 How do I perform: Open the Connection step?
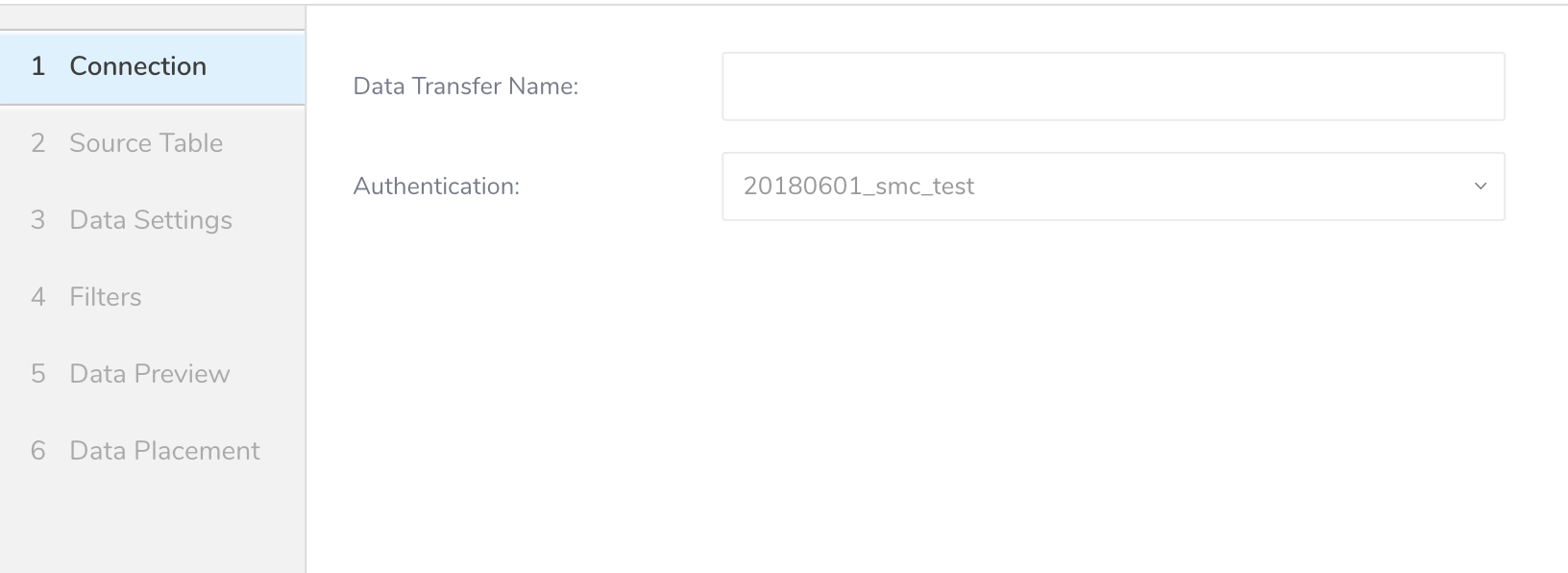coord(137,66)
